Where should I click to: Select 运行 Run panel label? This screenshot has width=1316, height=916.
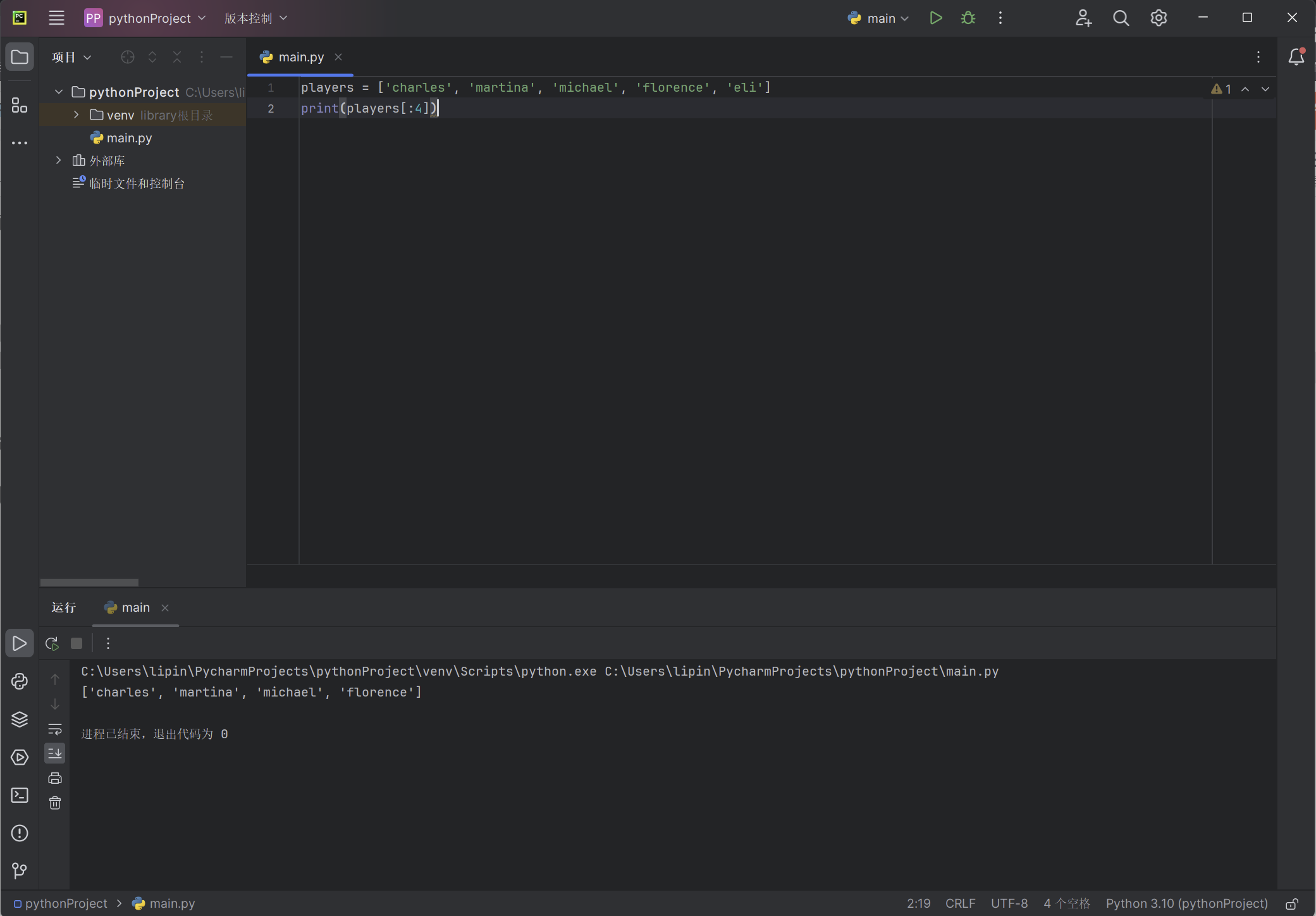[64, 607]
